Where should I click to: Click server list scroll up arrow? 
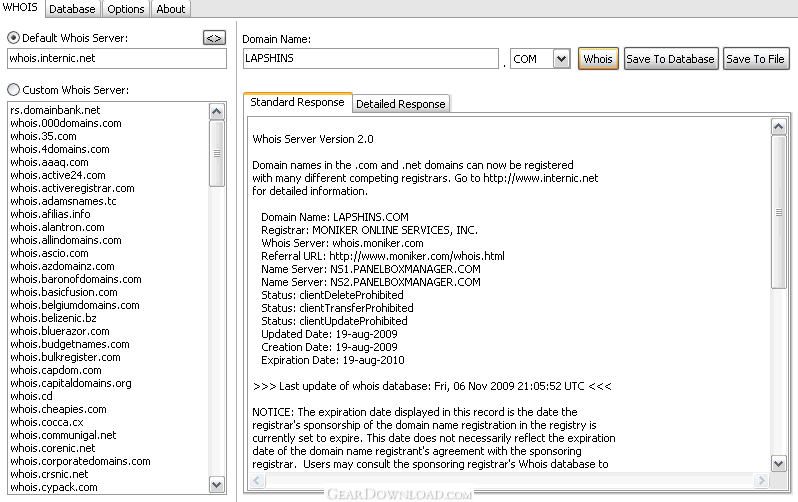tap(217, 111)
